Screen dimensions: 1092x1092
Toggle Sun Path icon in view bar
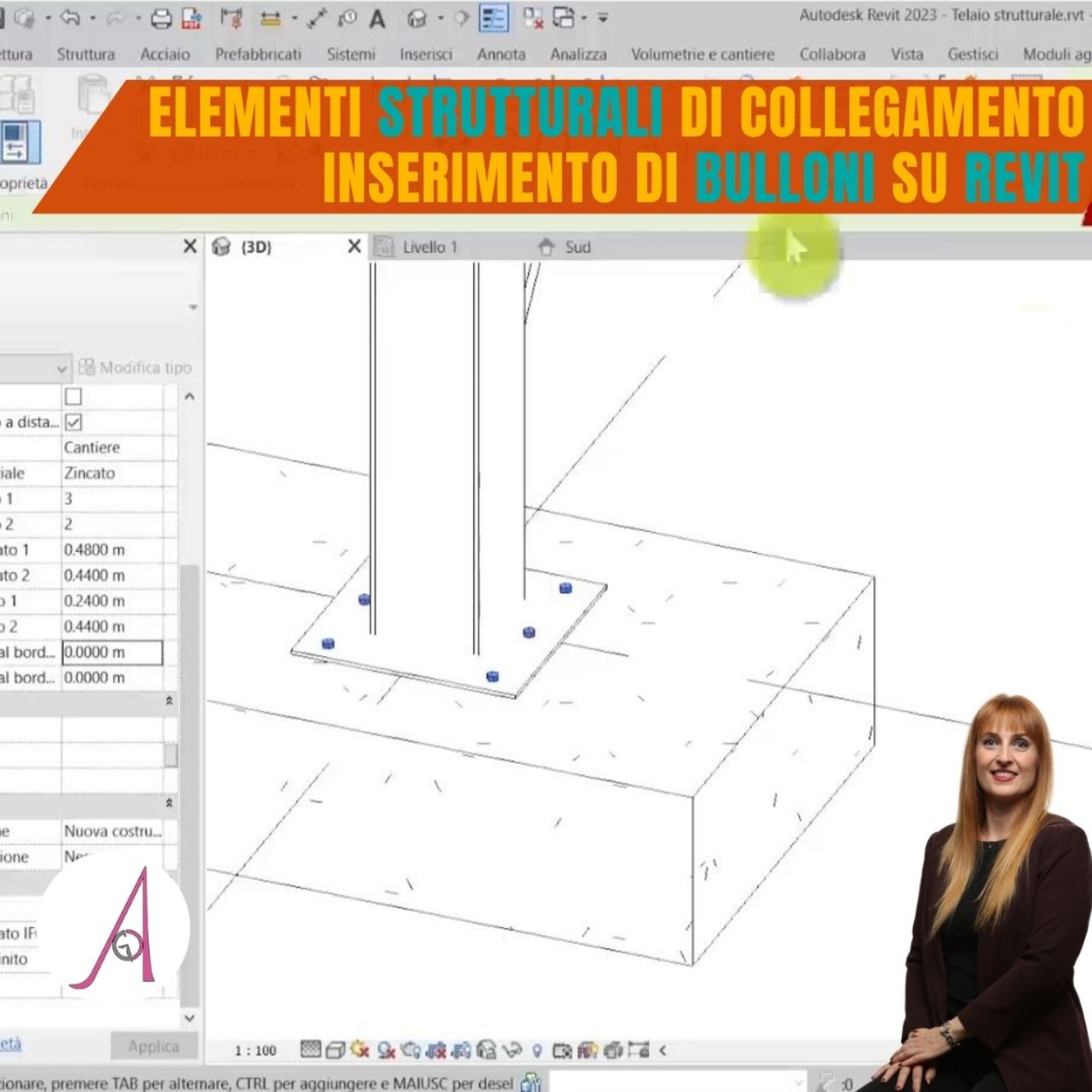click(360, 1050)
